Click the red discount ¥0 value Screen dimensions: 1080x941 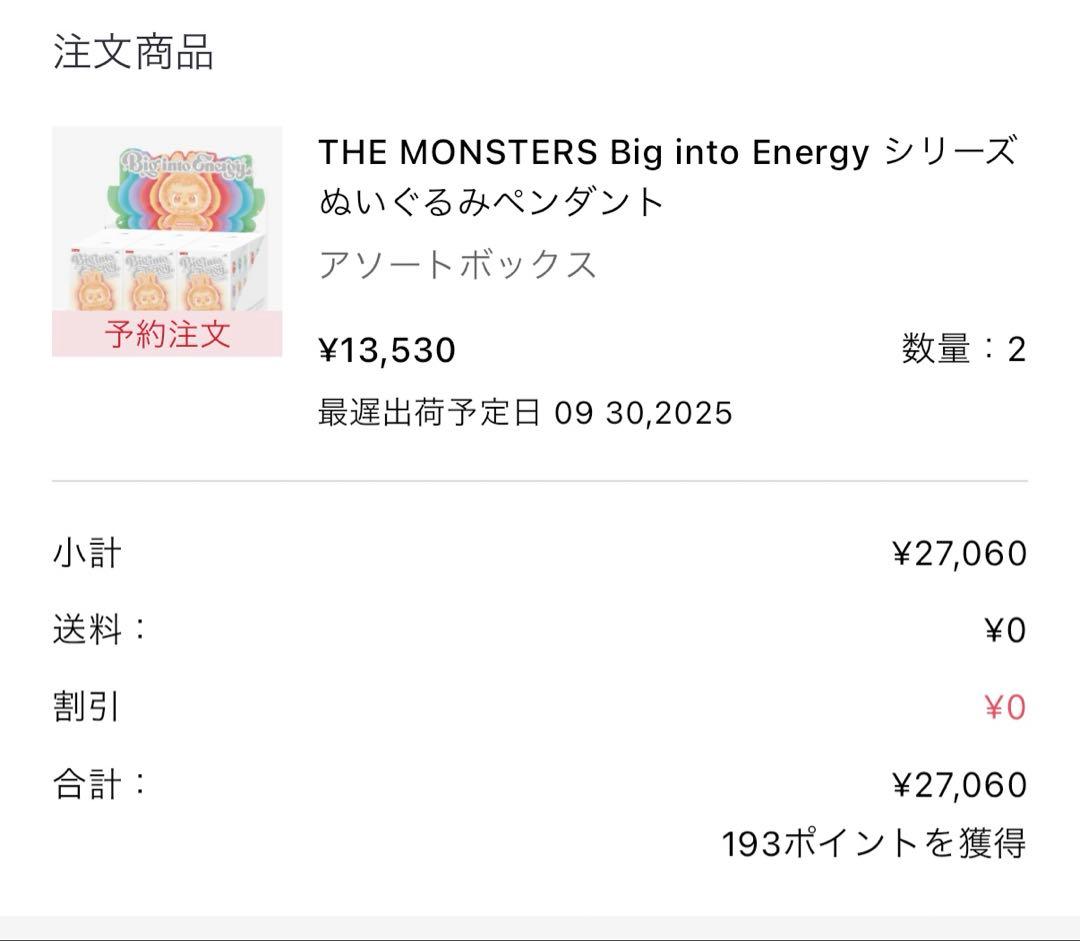(x=1005, y=708)
